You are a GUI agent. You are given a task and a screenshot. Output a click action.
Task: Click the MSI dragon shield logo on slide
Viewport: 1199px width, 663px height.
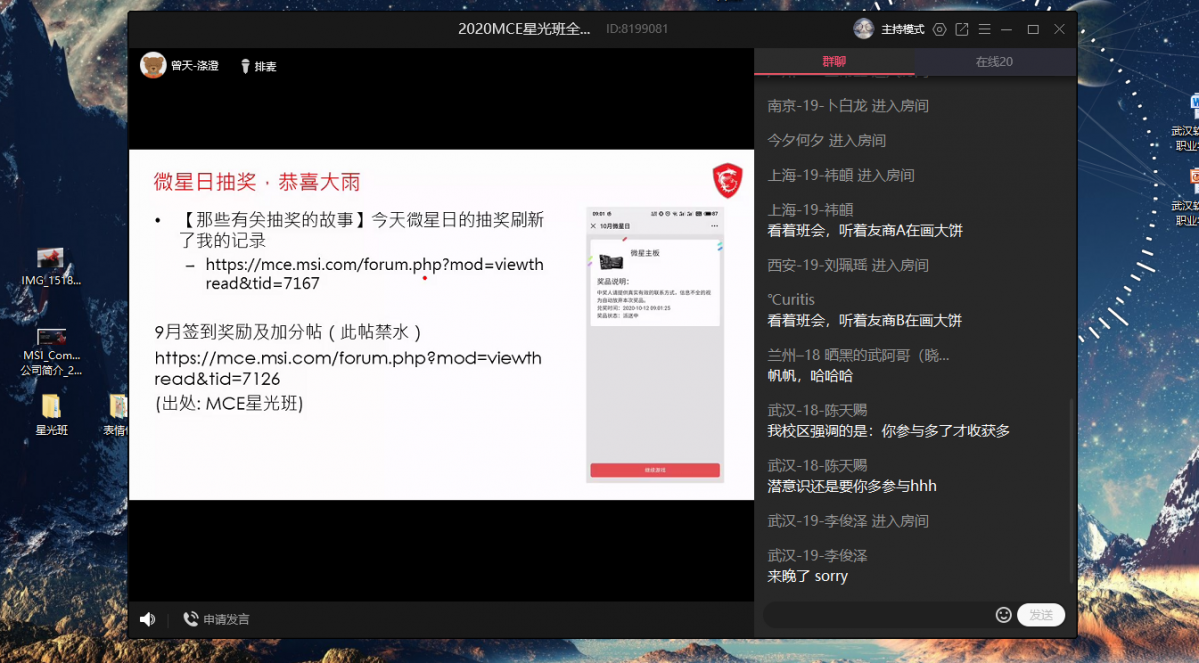(x=727, y=180)
